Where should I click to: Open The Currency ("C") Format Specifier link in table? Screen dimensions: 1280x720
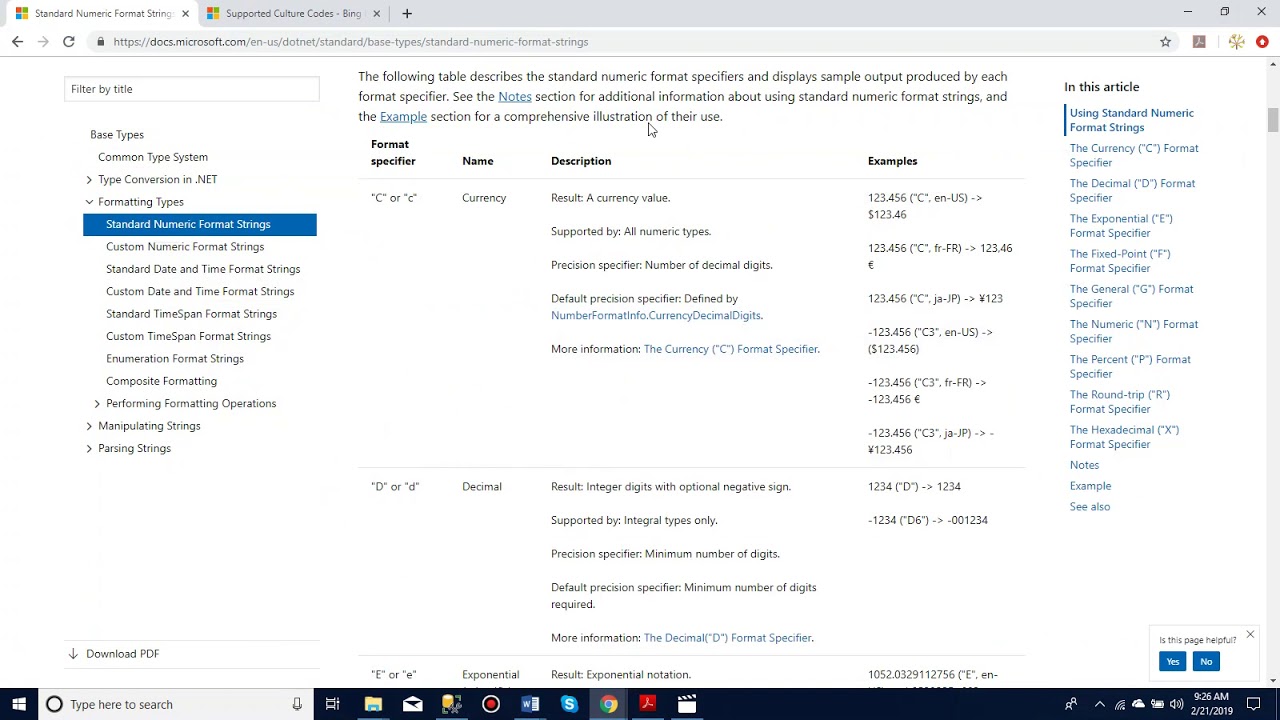(731, 349)
